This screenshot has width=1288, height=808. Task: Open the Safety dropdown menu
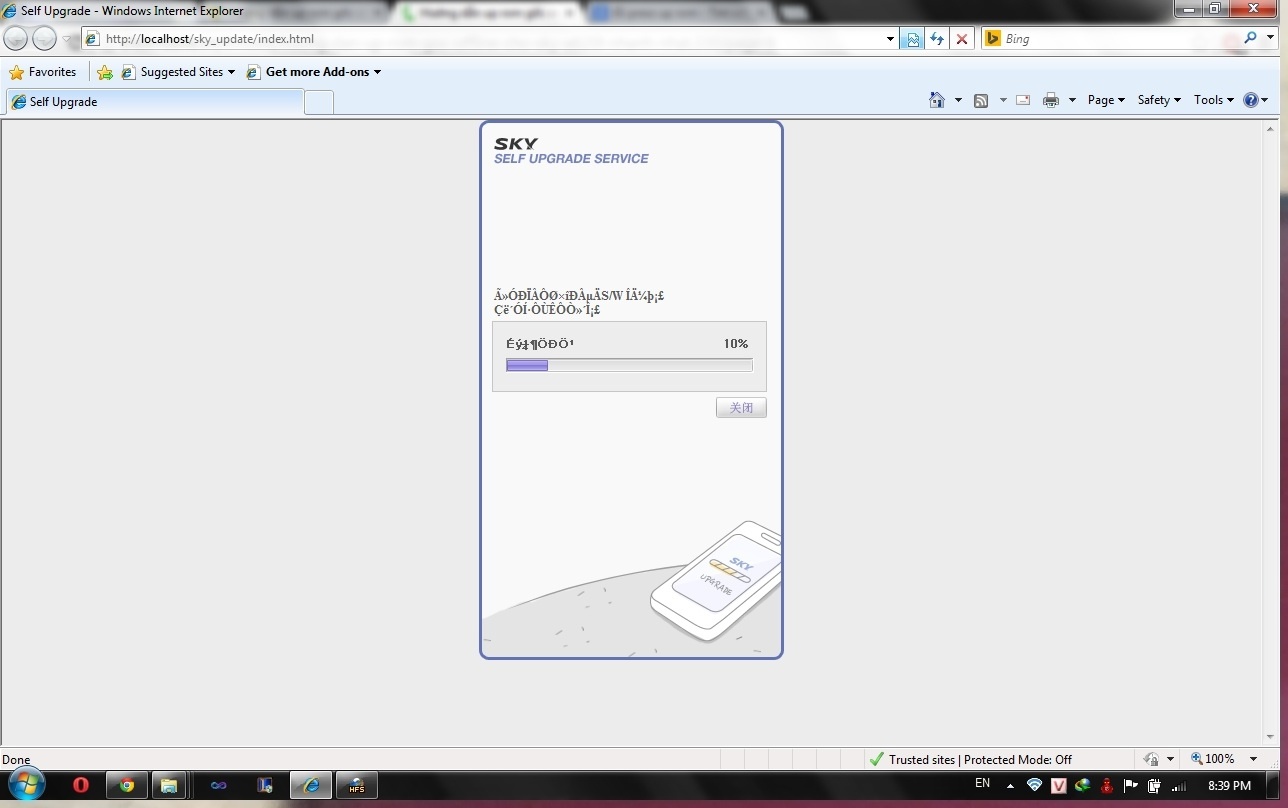pyautogui.click(x=1159, y=100)
